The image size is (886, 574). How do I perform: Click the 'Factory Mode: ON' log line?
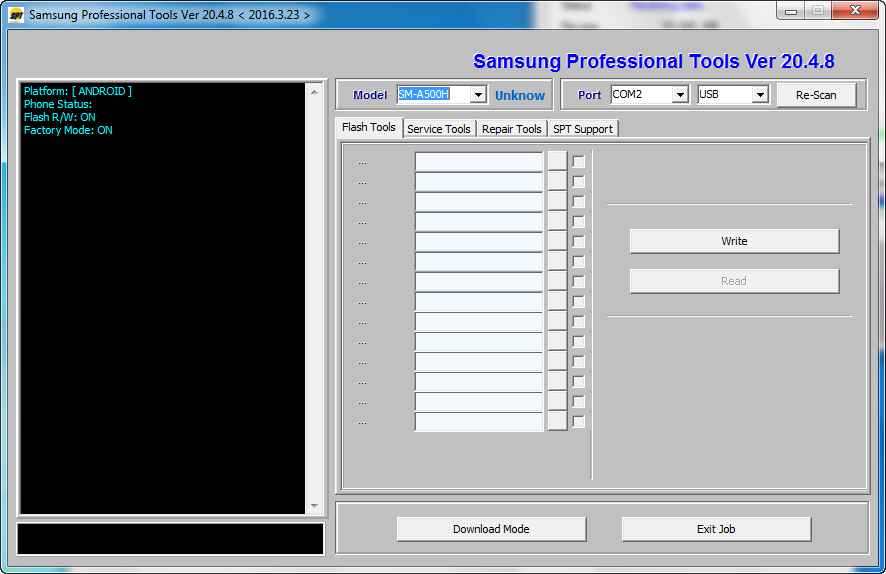click(x=68, y=130)
